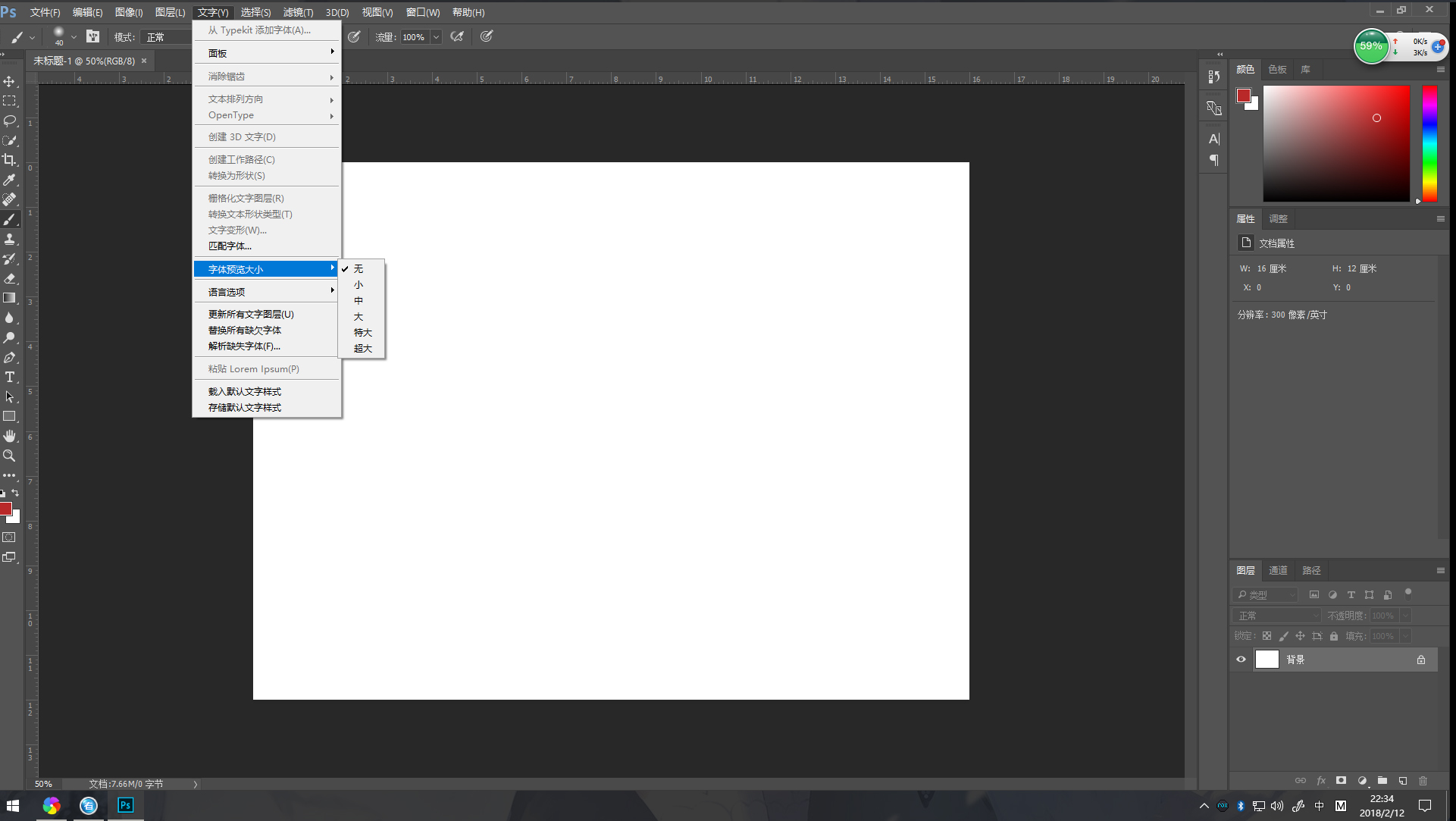
Task: Select the Crop tool
Action: (x=9, y=160)
